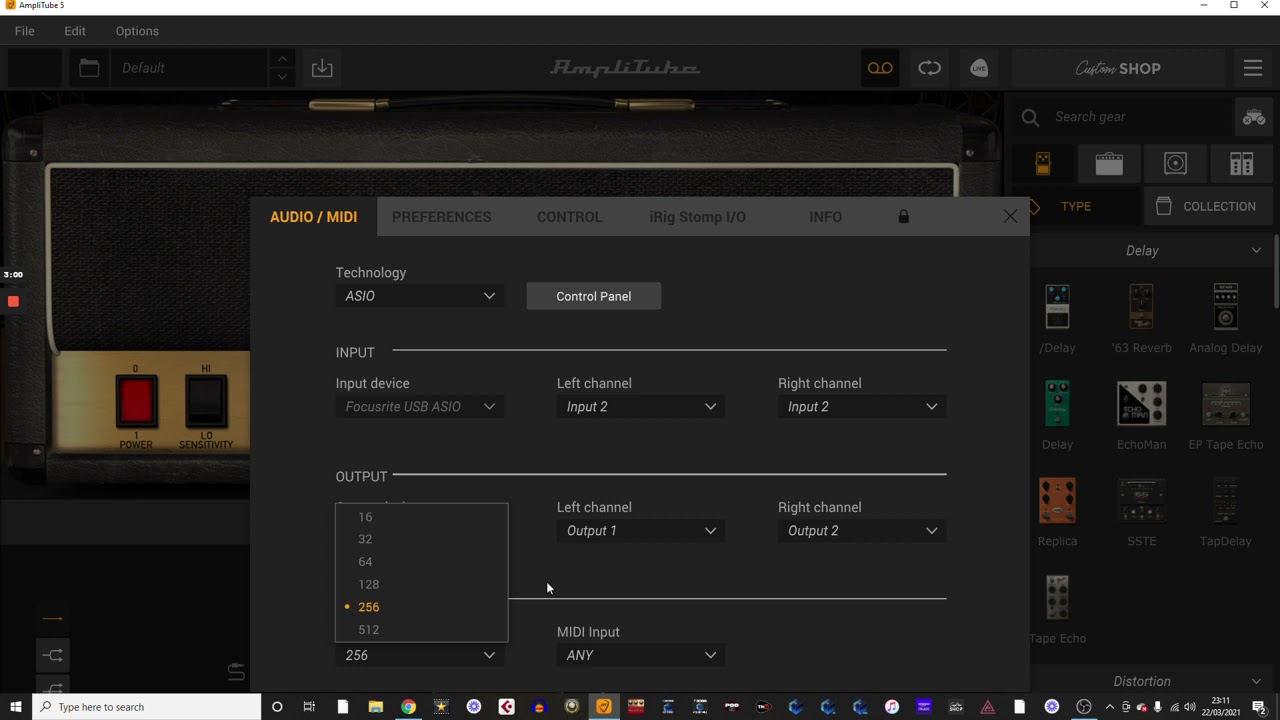This screenshot has height=720, width=1280.
Task: Select the cabinet speaker category icon
Action: point(1176,164)
